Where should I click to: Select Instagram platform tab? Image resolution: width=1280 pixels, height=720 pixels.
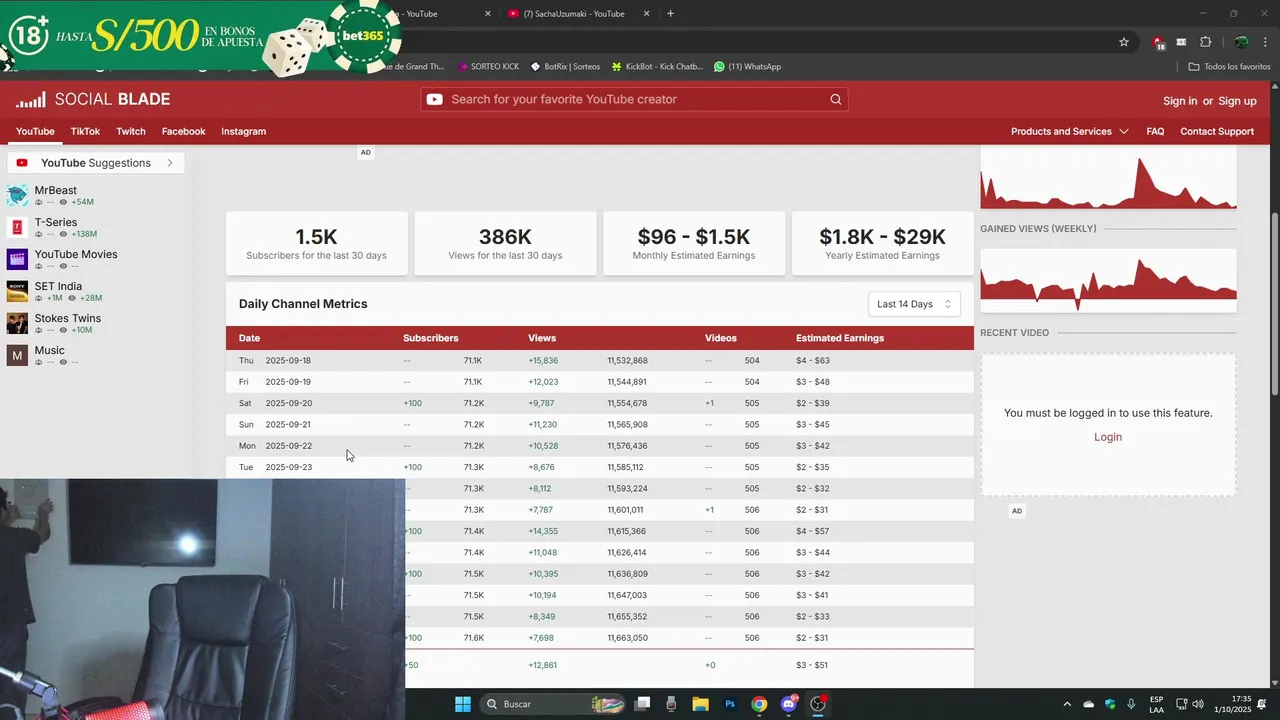pos(243,131)
